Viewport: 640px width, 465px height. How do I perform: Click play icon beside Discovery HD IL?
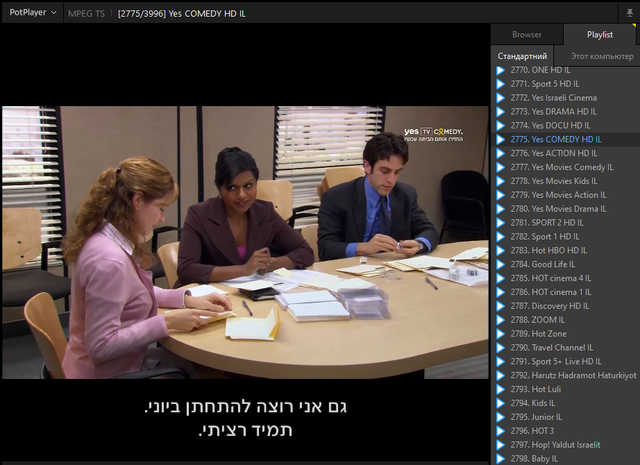(x=500, y=306)
